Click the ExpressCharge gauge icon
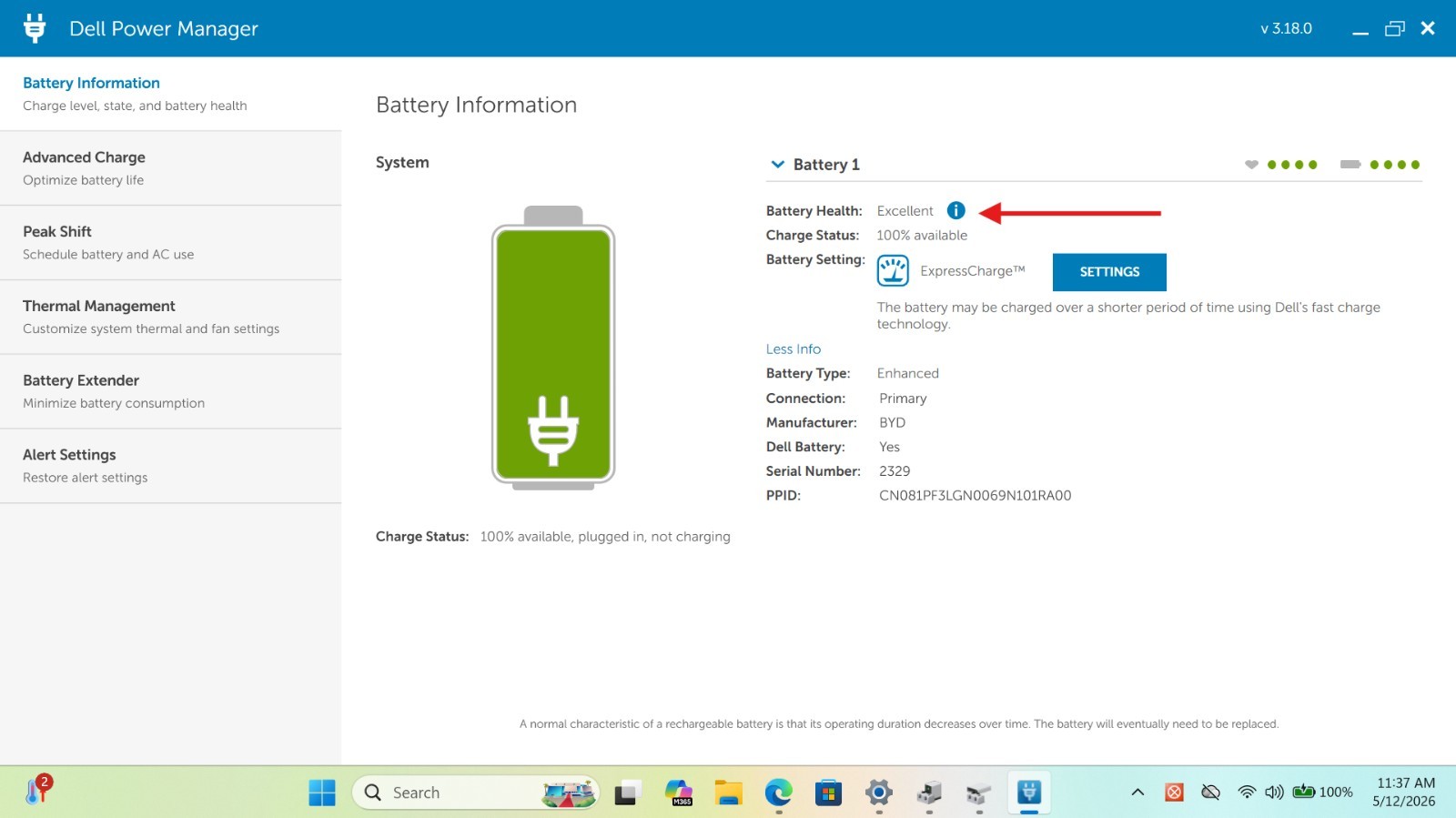The height and width of the screenshot is (818, 1456). click(893, 270)
